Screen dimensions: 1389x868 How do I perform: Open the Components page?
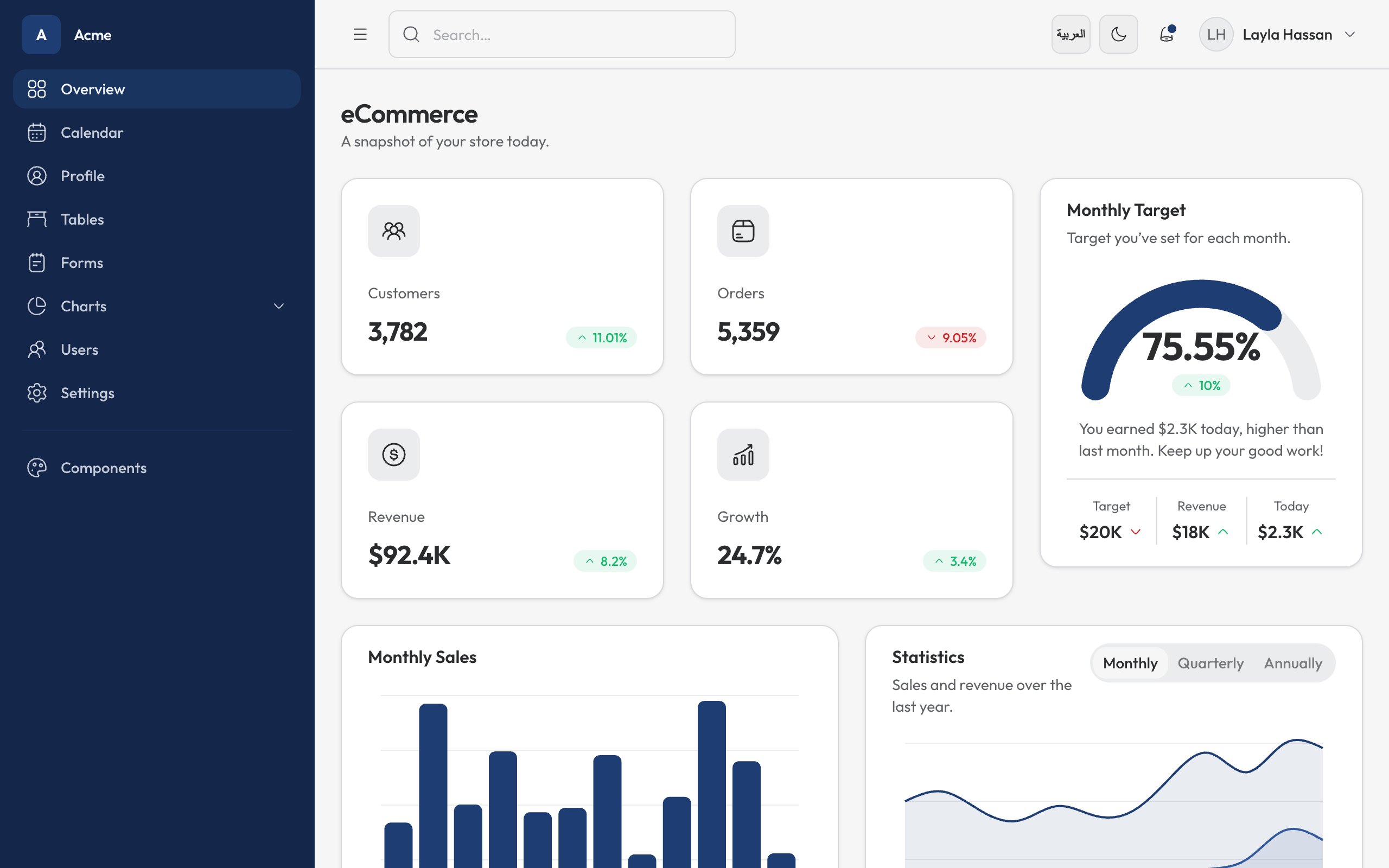pyautogui.click(x=157, y=468)
